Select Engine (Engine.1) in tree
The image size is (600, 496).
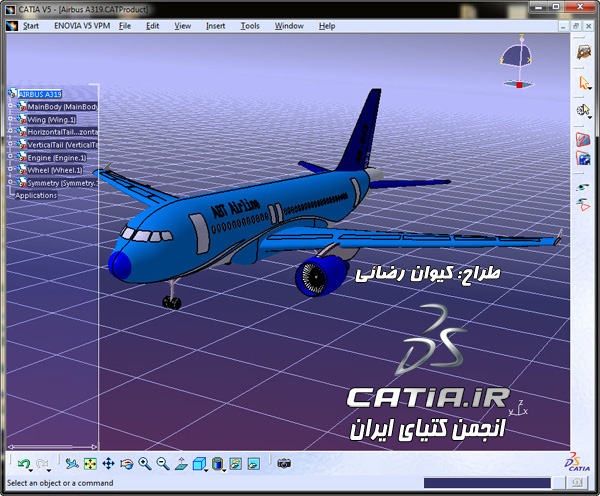[57, 158]
